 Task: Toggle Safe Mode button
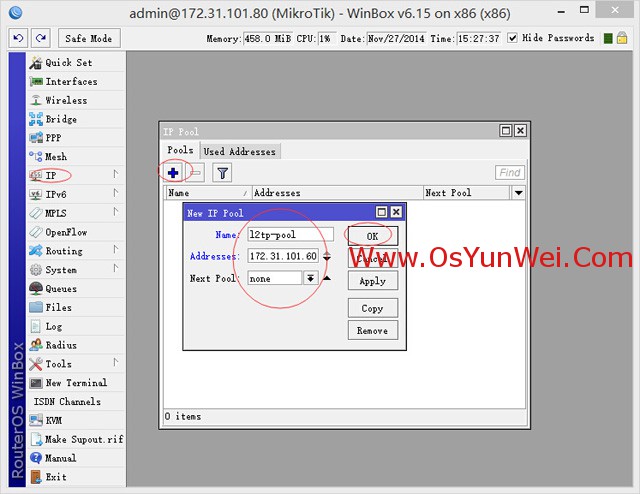click(89, 38)
